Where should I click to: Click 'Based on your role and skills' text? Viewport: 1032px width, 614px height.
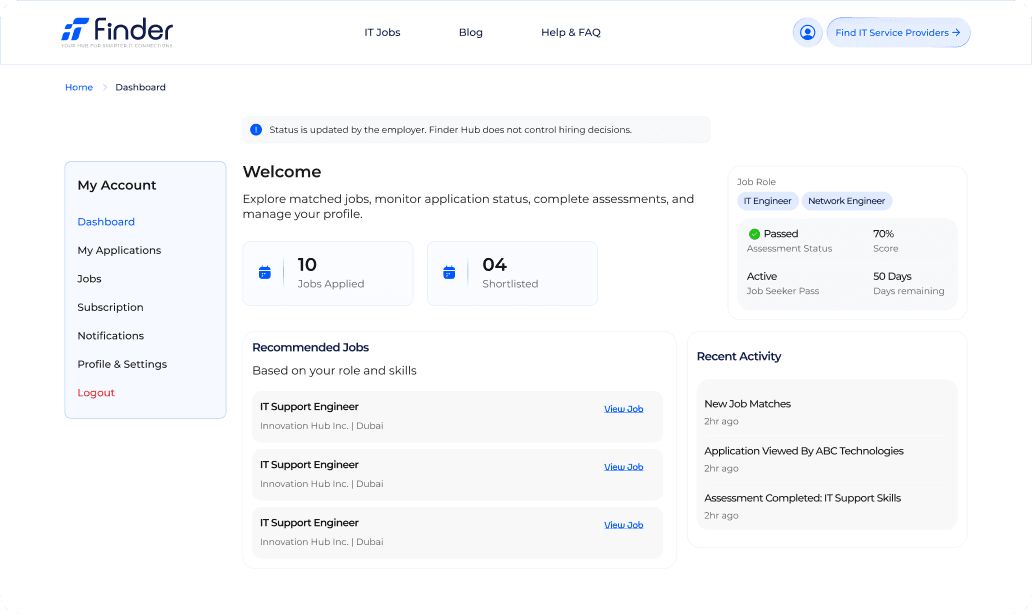[334, 371]
